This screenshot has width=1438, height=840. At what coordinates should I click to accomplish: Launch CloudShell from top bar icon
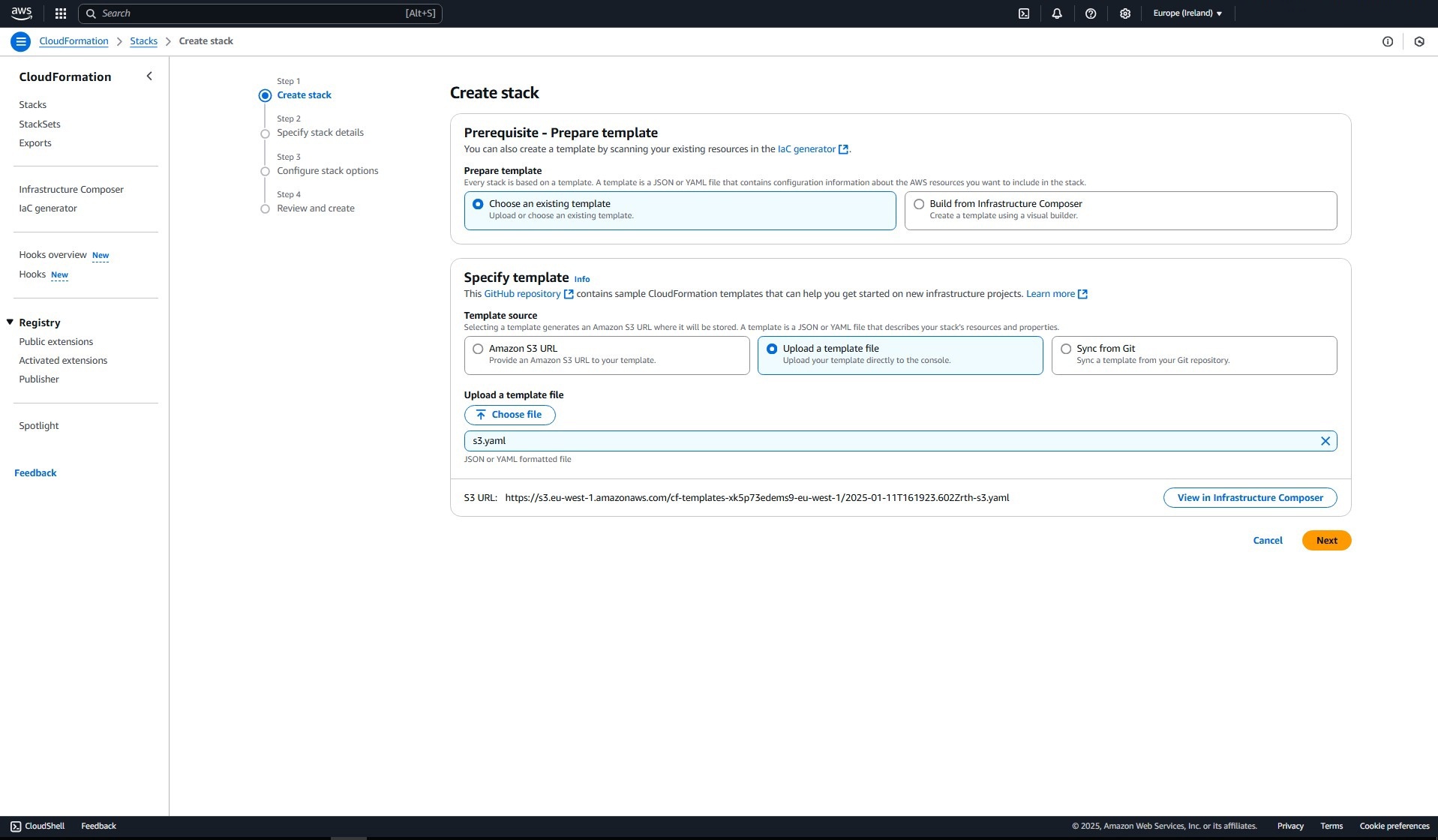coord(1023,13)
